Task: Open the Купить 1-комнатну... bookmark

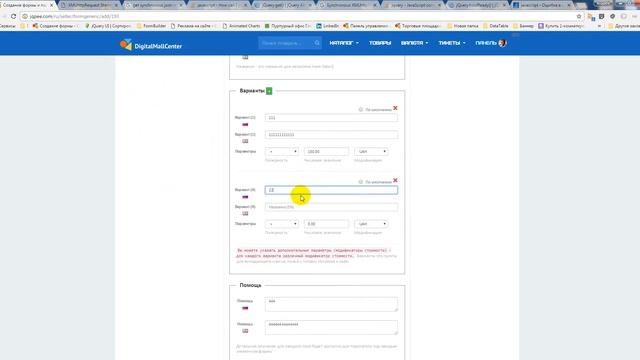Action: pyautogui.click(x=562, y=26)
